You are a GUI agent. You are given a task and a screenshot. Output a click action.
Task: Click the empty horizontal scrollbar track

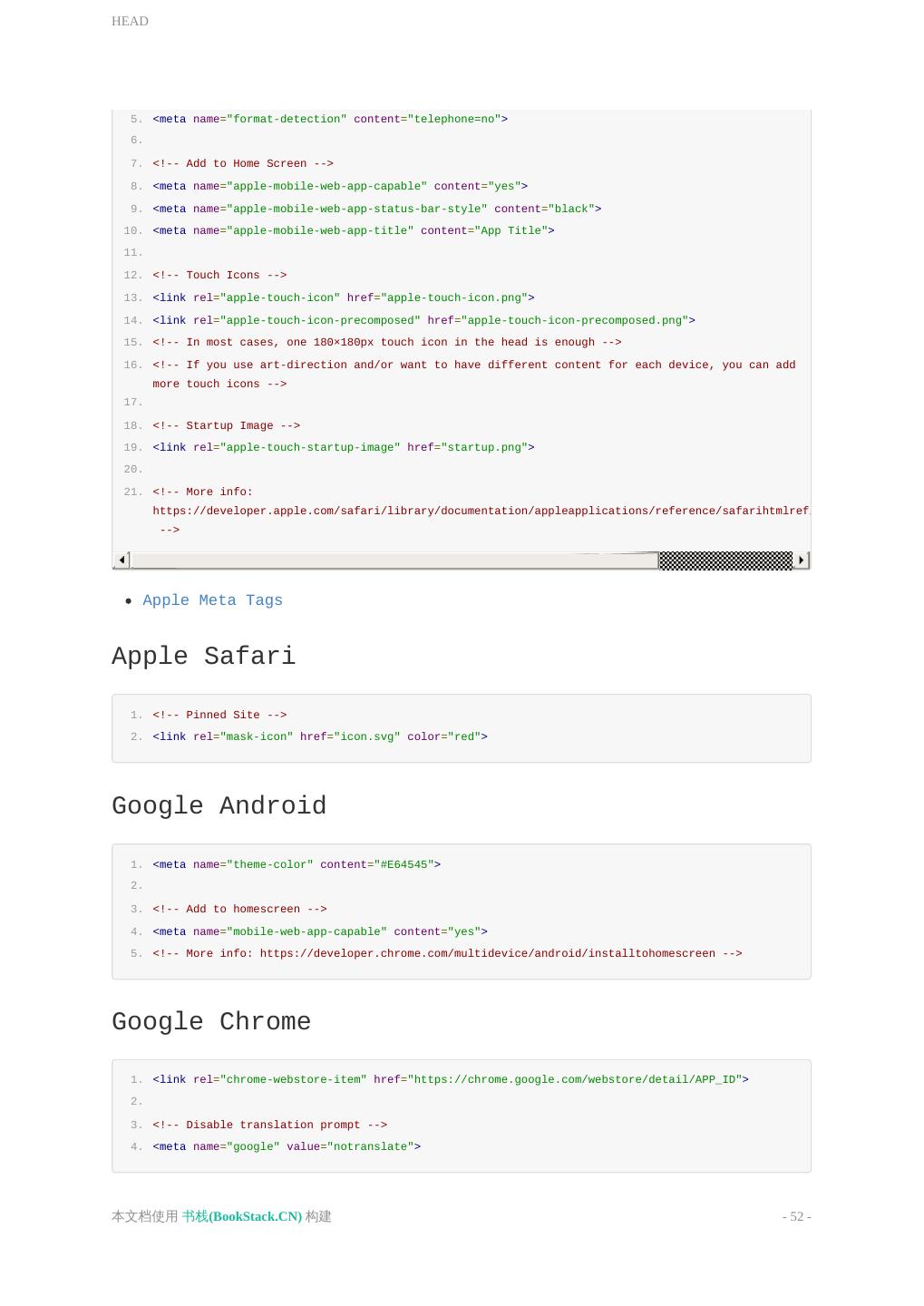coord(394,560)
